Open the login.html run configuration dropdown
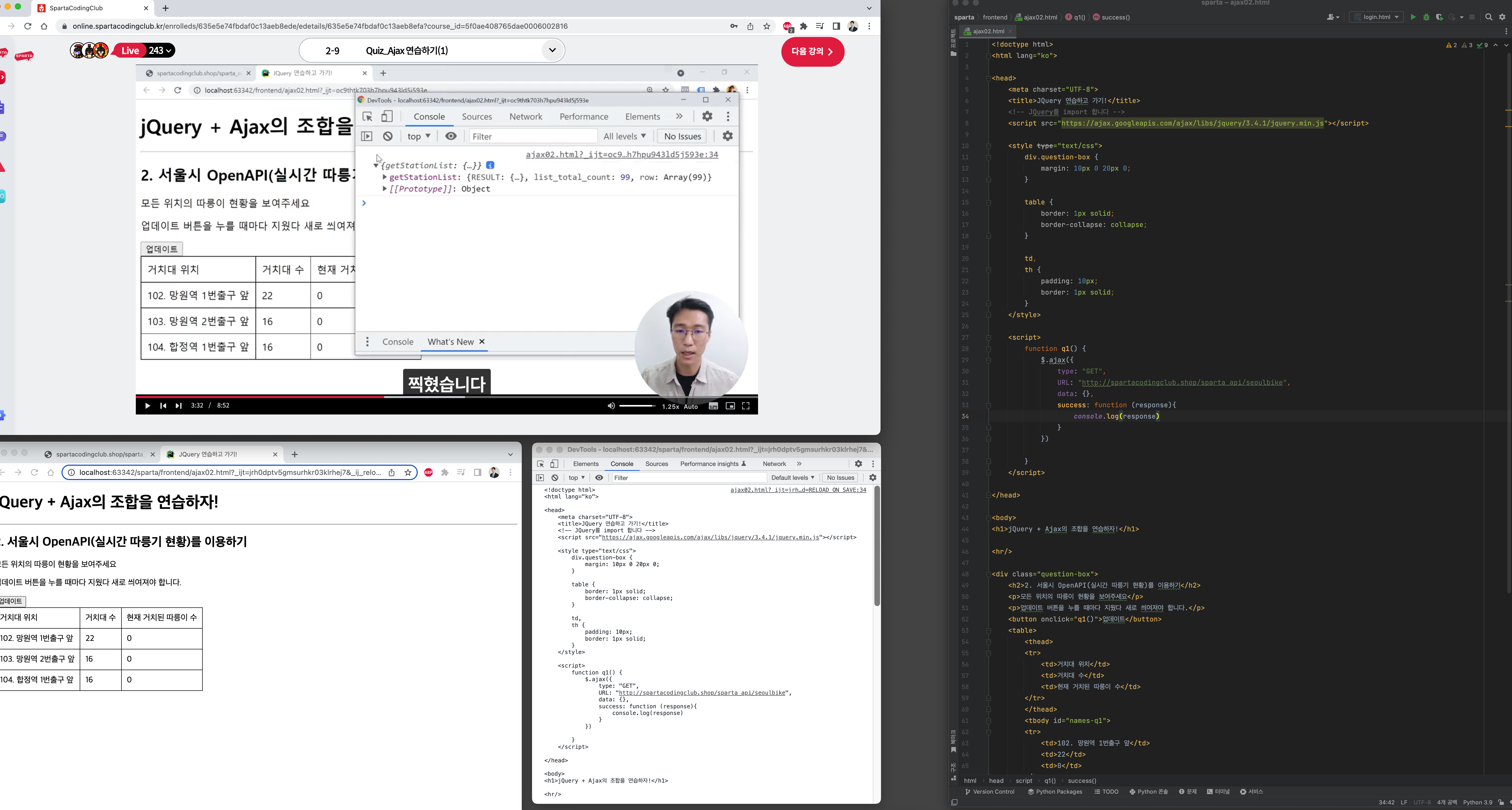 click(x=1376, y=17)
